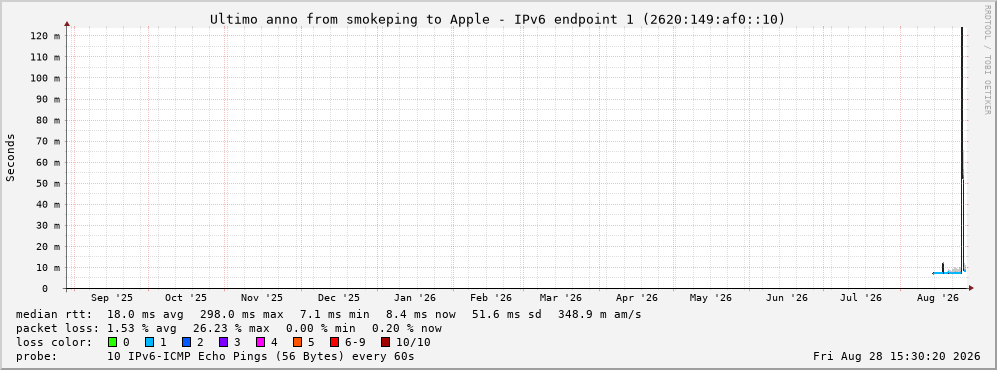This screenshot has width=997, height=370.
Task: Click the timestamp Fri Aug 28 15:30:20 2026
Action: (897, 357)
